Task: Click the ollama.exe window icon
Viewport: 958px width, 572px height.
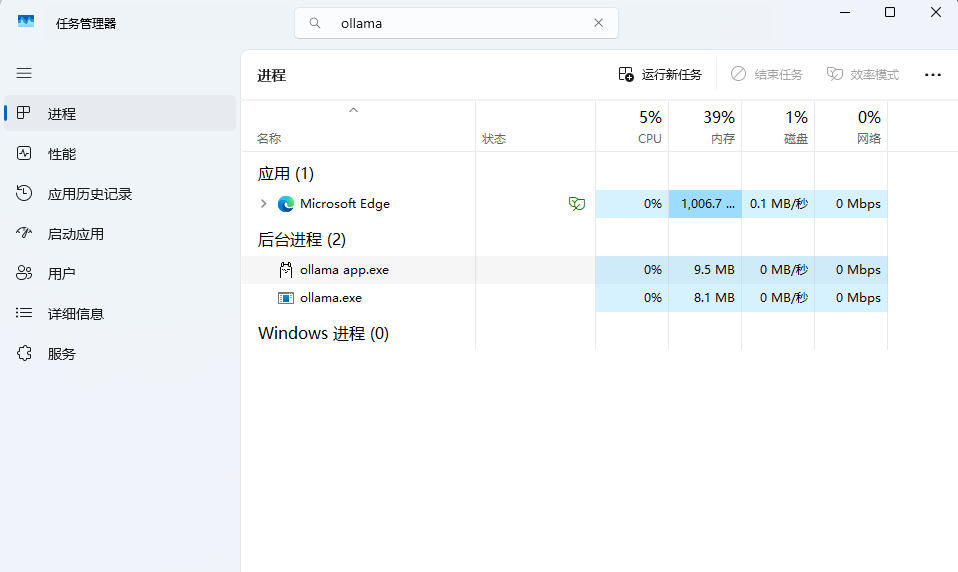Action: pyautogui.click(x=285, y=298)
